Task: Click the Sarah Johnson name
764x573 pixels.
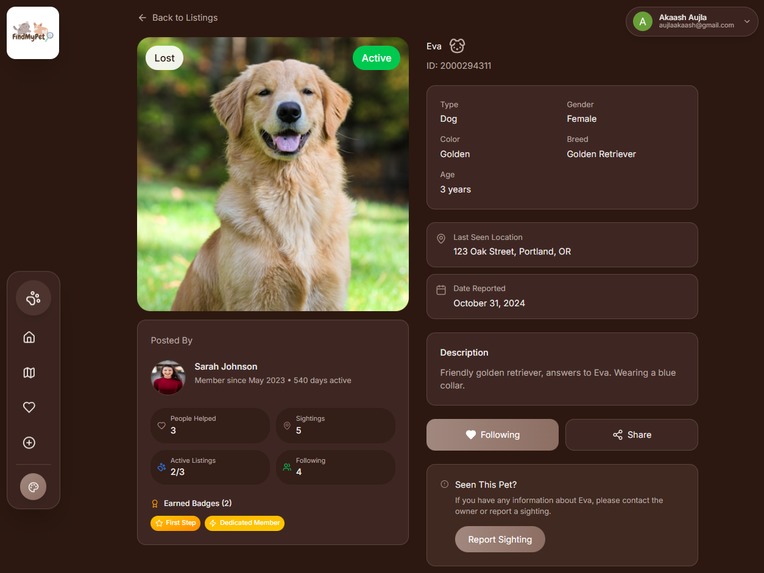Action: [x=226, y=366]
